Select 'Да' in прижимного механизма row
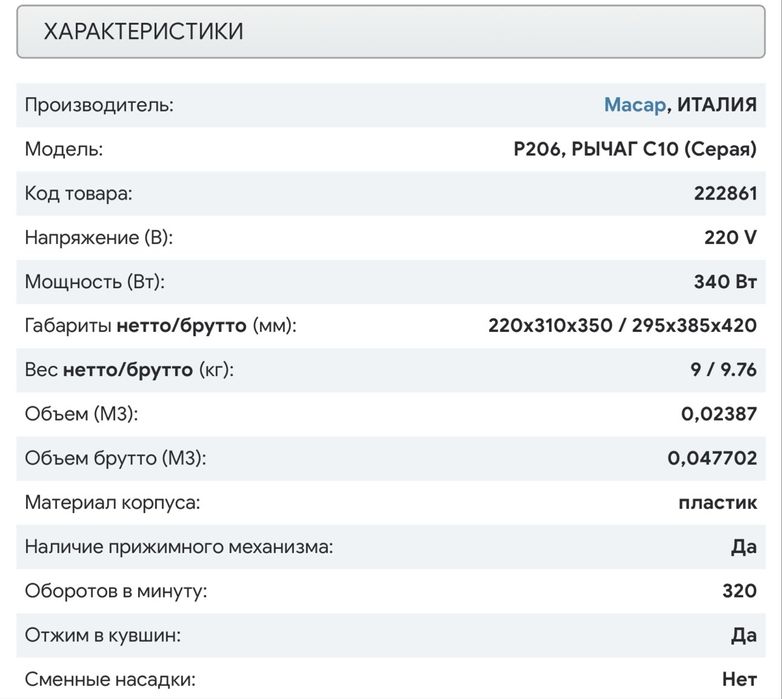782x699 pixels. point(744,547)
